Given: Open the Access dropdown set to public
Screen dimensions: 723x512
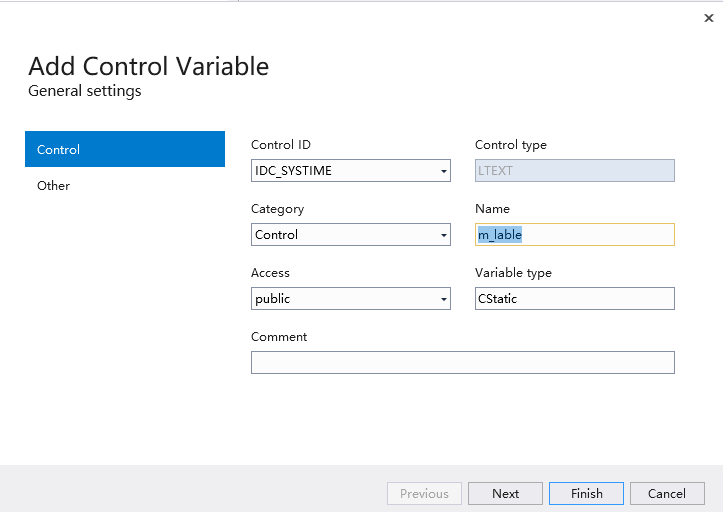Looking at the screenshot, I should tap(443, 299).
